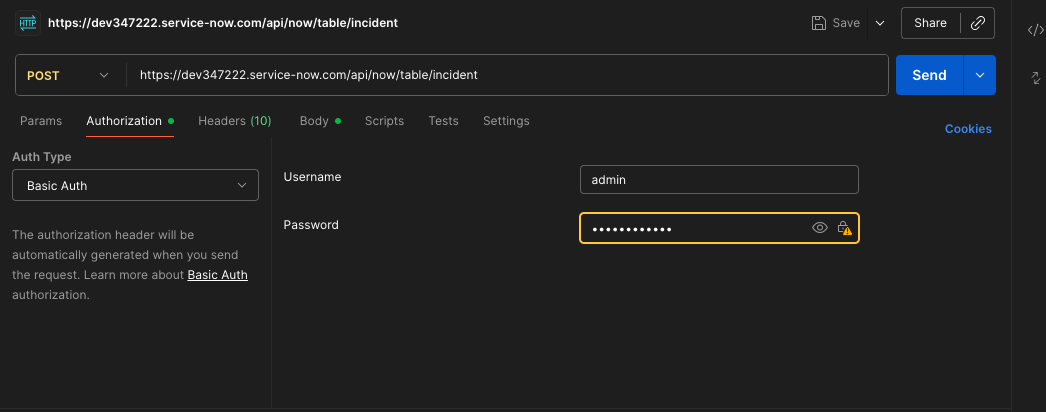Open the POST method dropdown
Image resolution: width=1046 pixels, height=412 pixels.
tap(68, 75)
